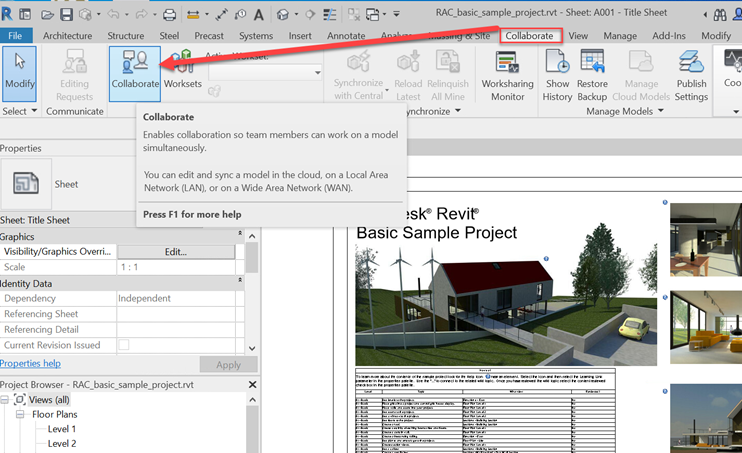Screen dimensions: 742x453
Task: Open Publish Settings
Action: click(x=691, y=76)
